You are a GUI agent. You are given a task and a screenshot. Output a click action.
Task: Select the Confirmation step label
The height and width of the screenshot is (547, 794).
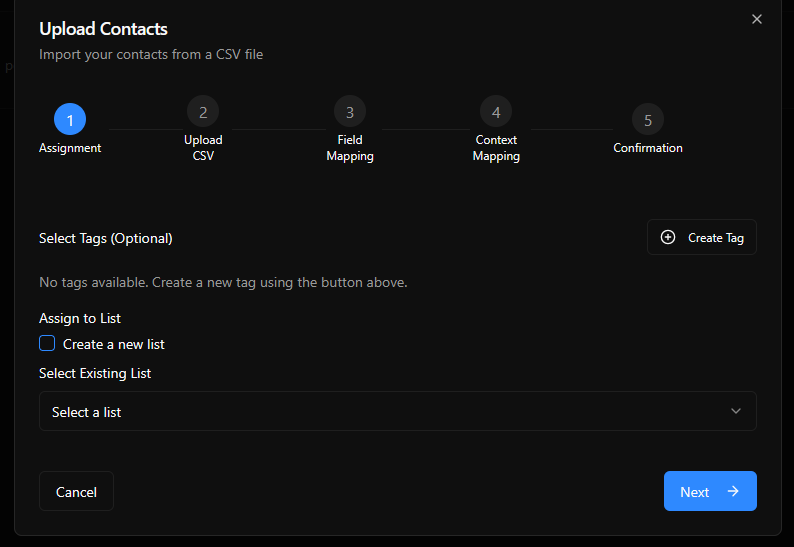coord(648,148)
